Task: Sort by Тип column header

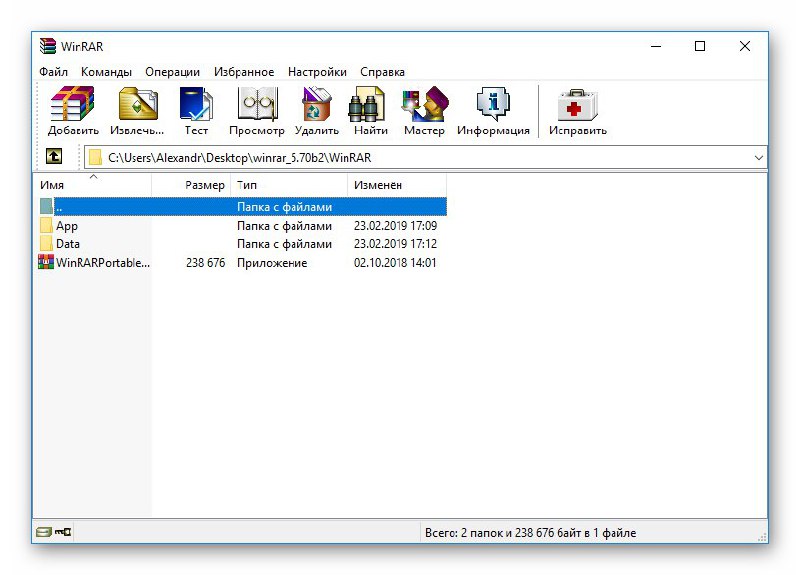Action: click(289, 185)
